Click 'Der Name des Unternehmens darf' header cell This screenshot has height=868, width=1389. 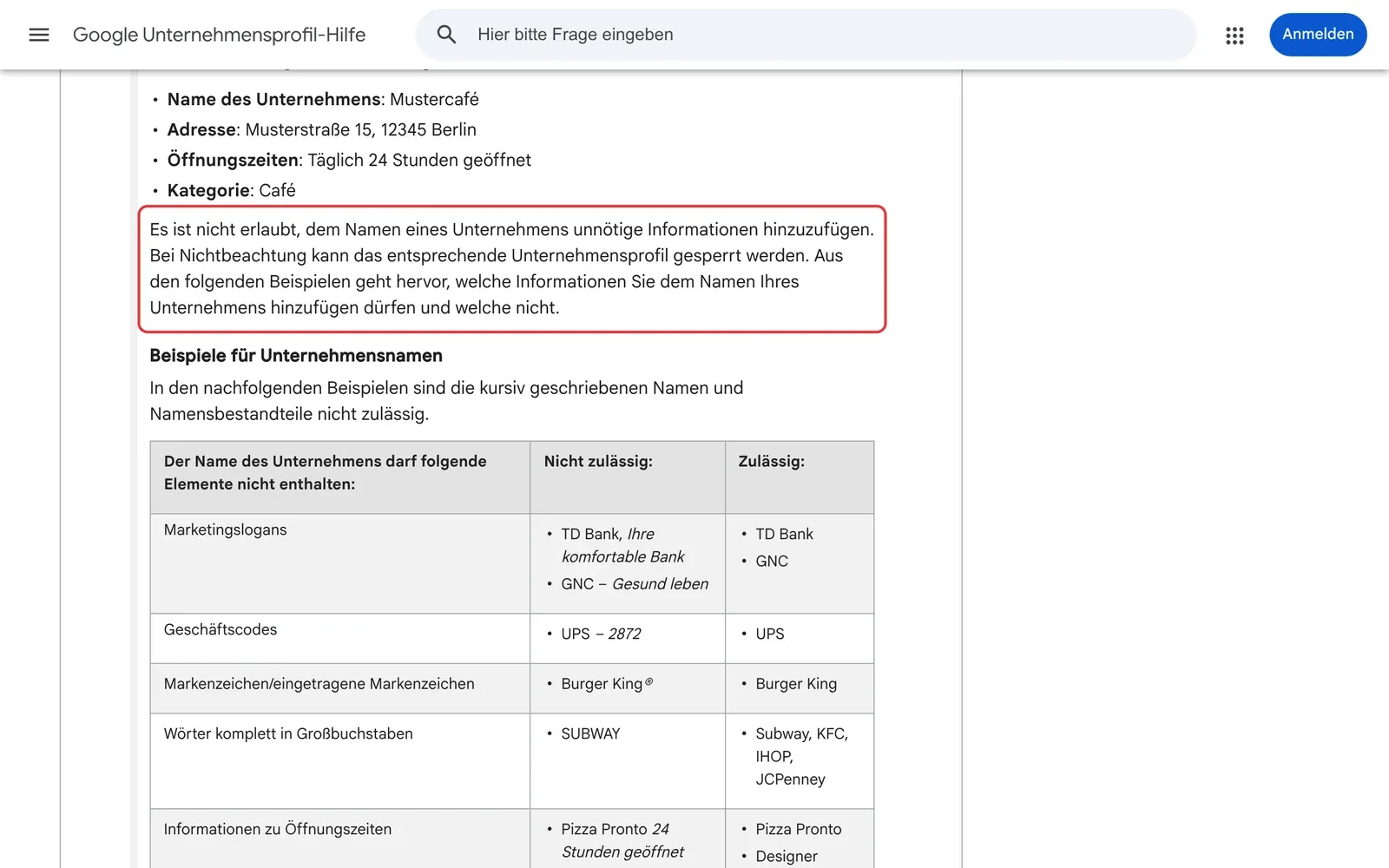point(339,477)
